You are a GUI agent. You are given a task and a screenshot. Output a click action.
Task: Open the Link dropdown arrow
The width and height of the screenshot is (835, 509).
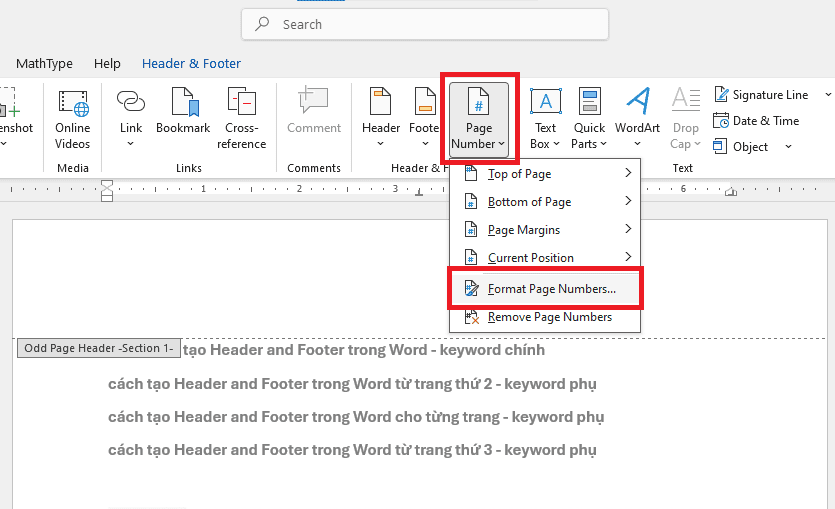click(130, 144)
